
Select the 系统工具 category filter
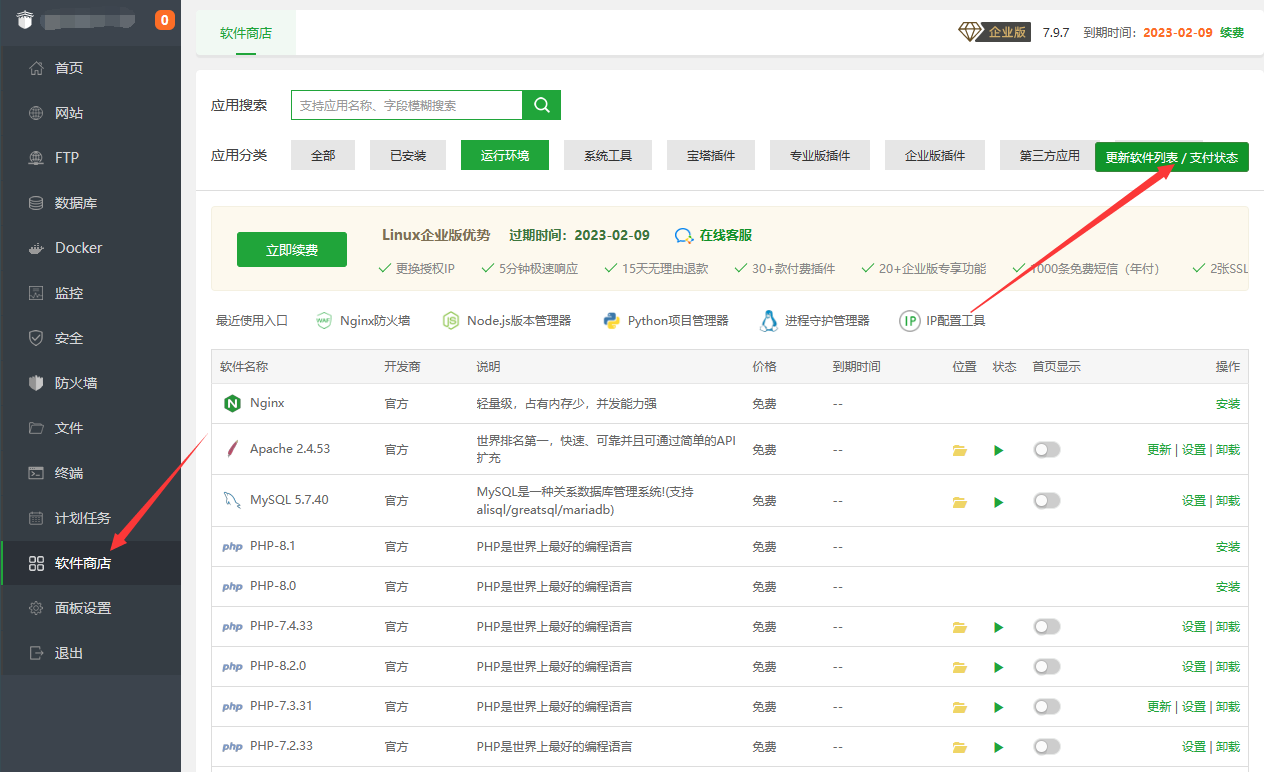(x=608, y=155)
